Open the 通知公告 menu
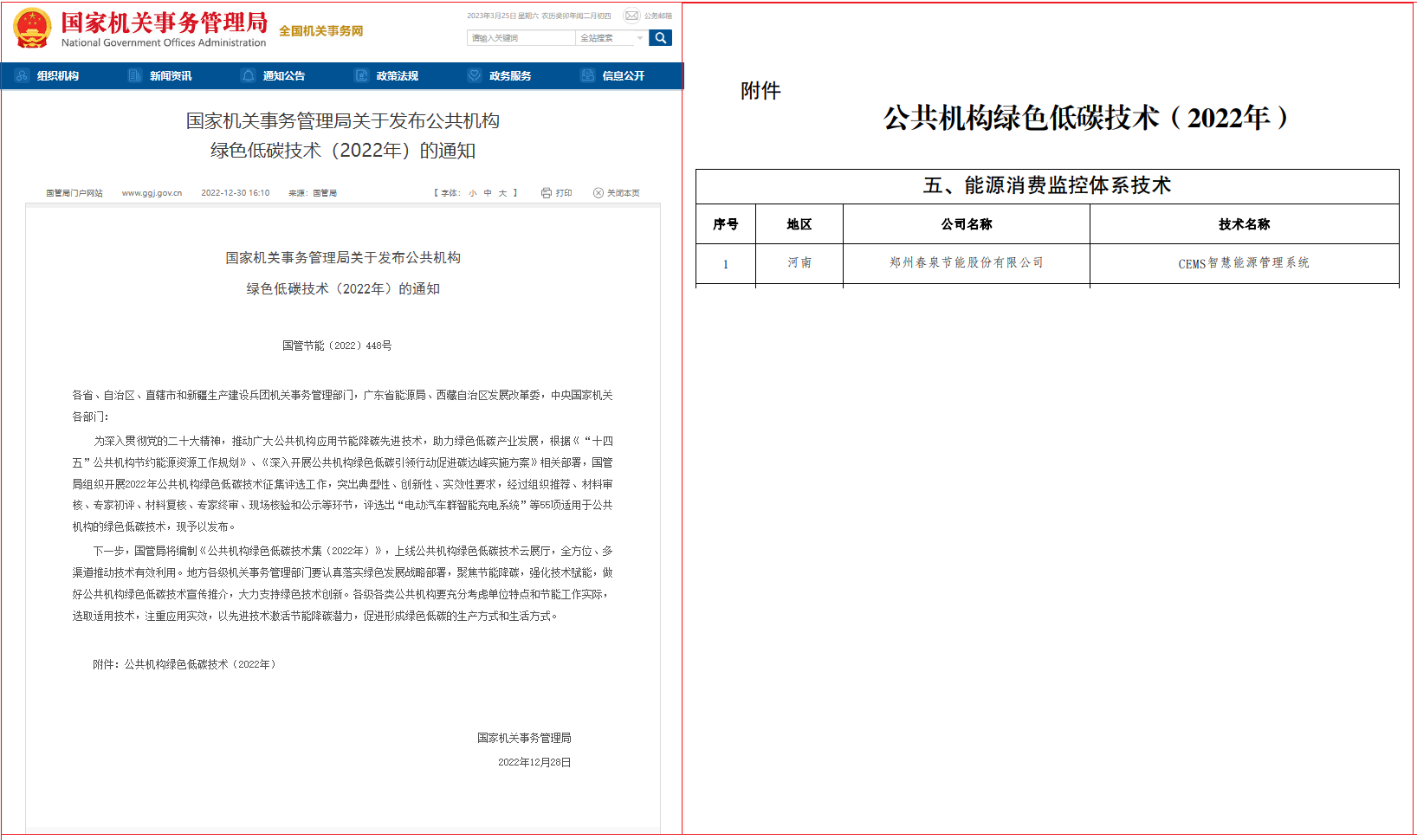The width and height of the screenshot is (1417, 840). pyautogui.click(x=284, y=76)
